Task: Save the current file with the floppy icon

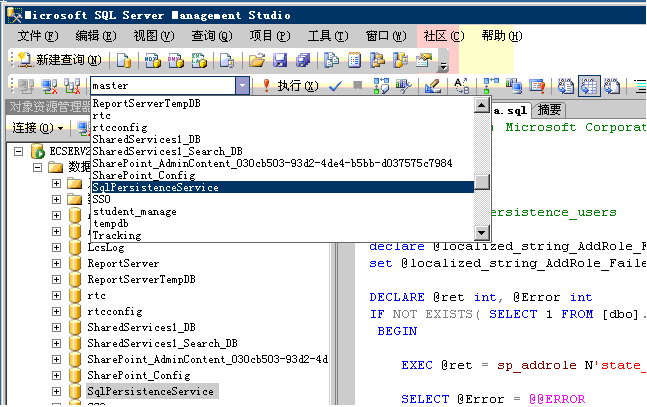Action: (x=279, y=61)
